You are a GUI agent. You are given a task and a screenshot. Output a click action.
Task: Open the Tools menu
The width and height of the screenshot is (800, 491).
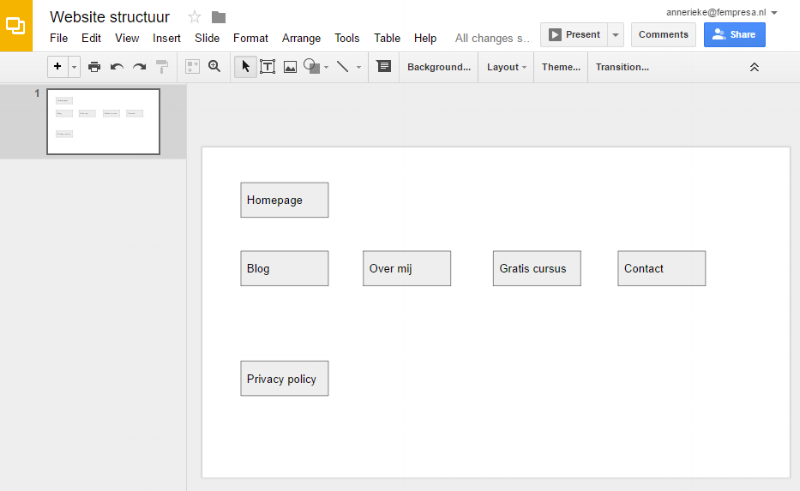coord(347,38)
